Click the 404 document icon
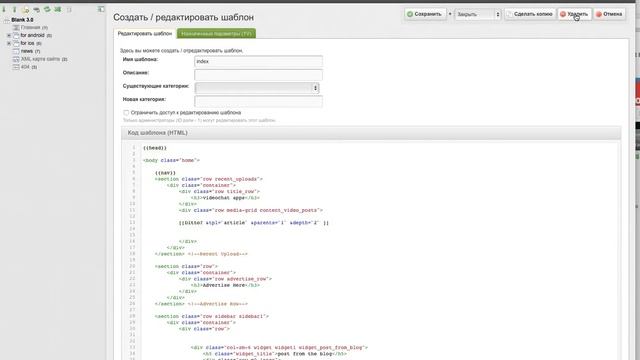This screenshot has width=640, height=360. tap(16, 67)
